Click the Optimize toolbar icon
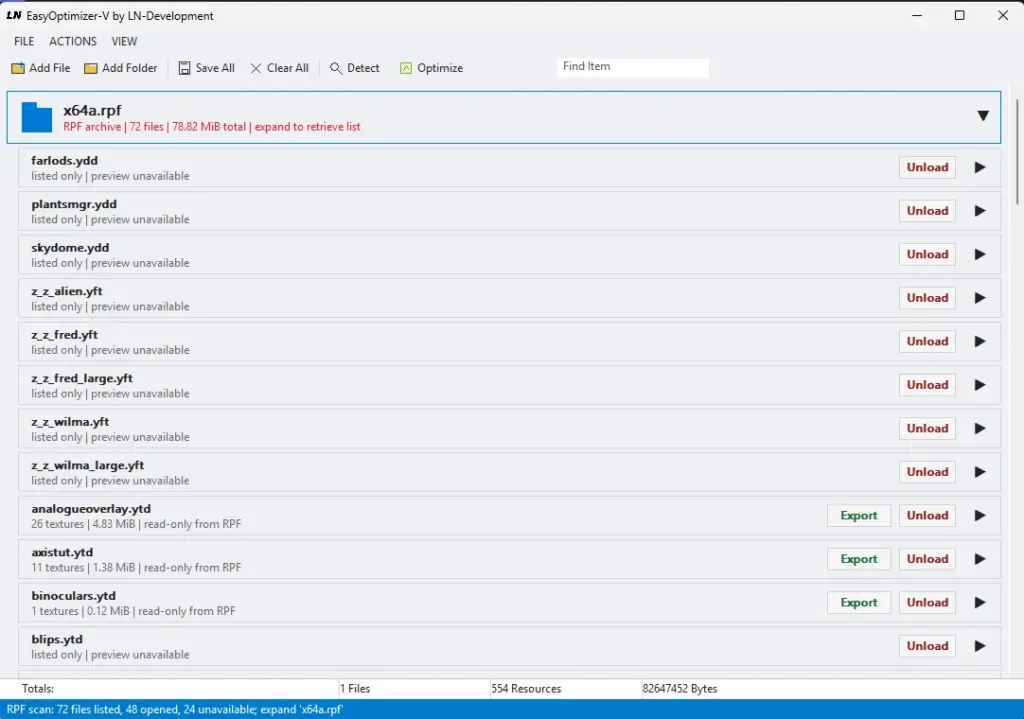Viewport: 1024px width, 719px height. point(406,68)
